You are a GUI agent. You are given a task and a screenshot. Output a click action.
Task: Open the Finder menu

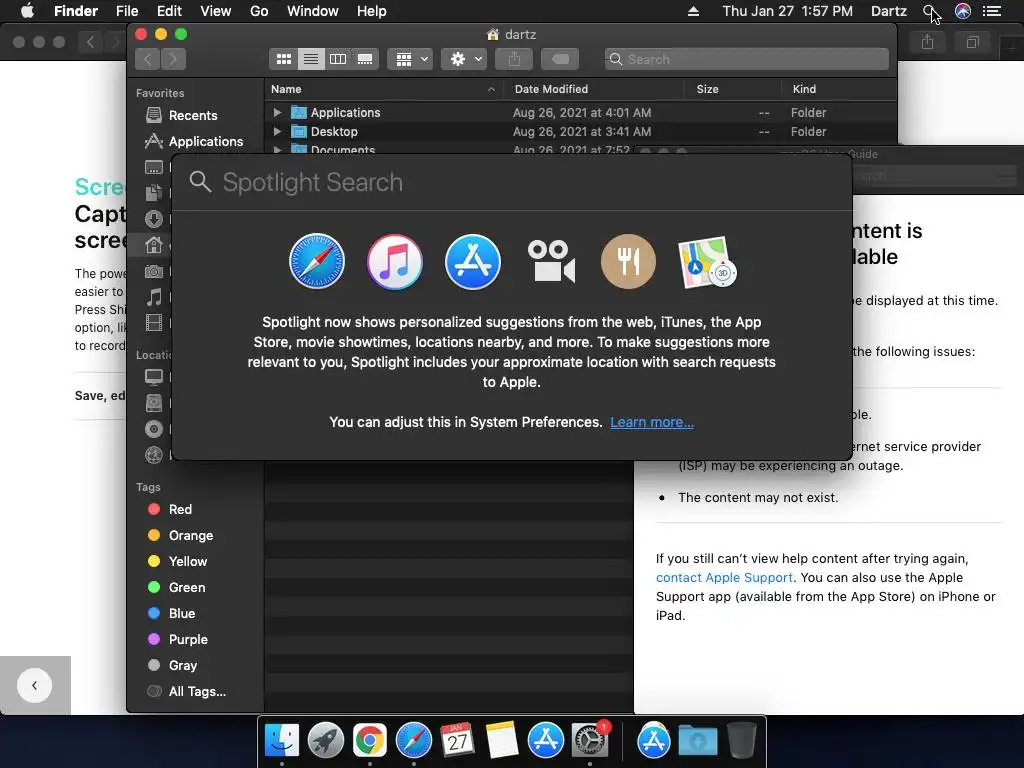76,11
